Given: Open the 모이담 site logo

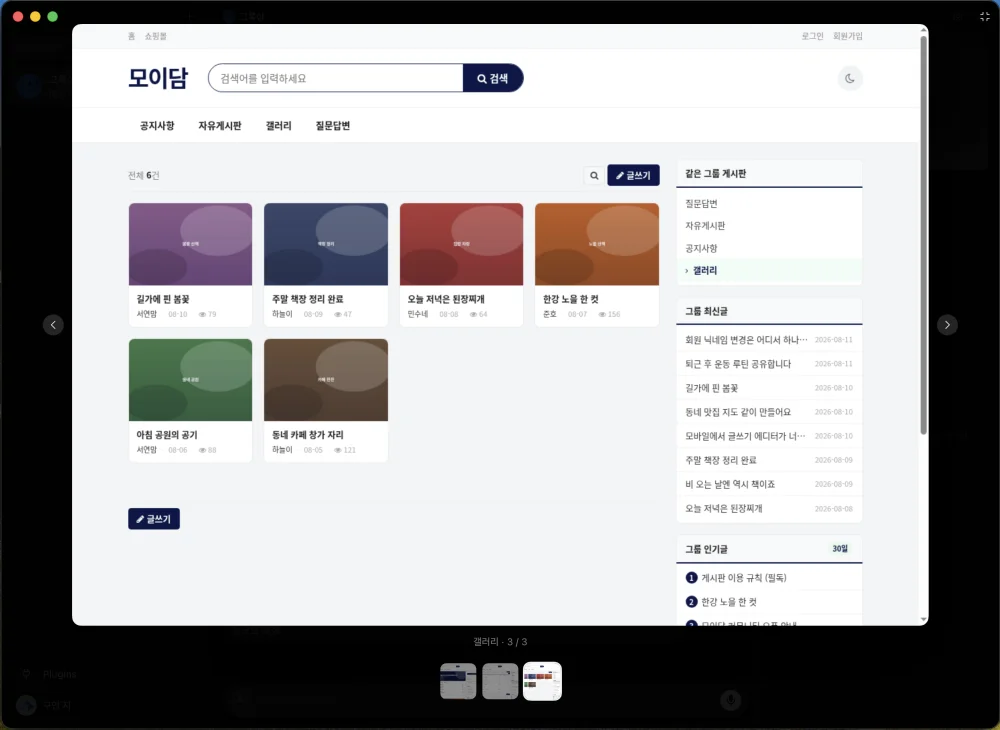Looking at the screenshot, I should 158,78.
